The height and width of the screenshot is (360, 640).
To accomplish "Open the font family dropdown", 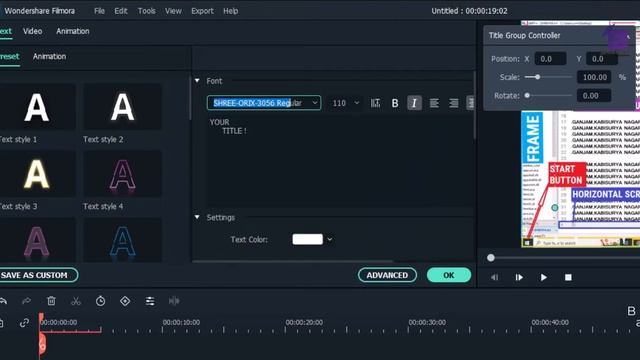I will click(315, 103).
